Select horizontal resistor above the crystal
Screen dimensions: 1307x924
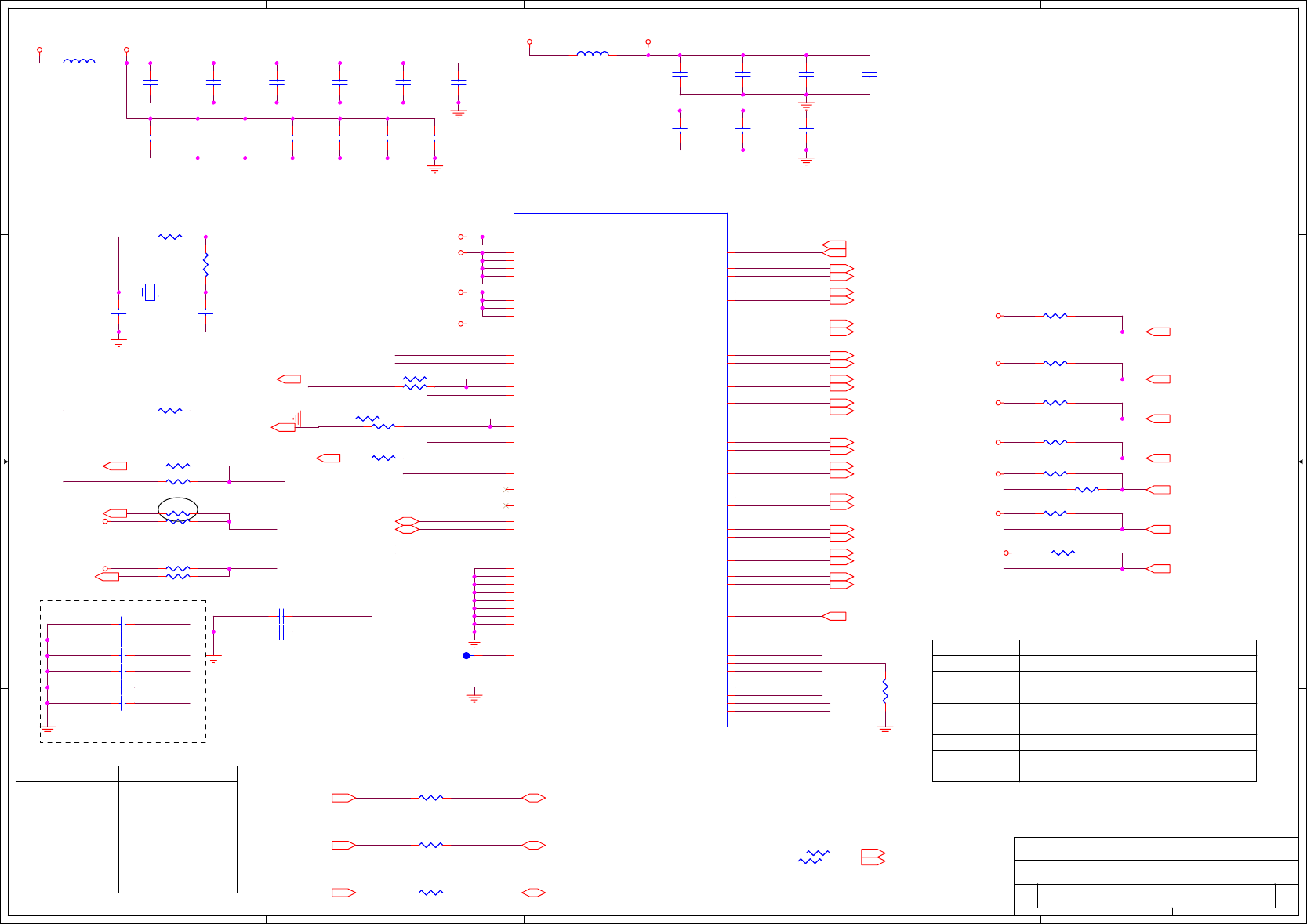170,236
